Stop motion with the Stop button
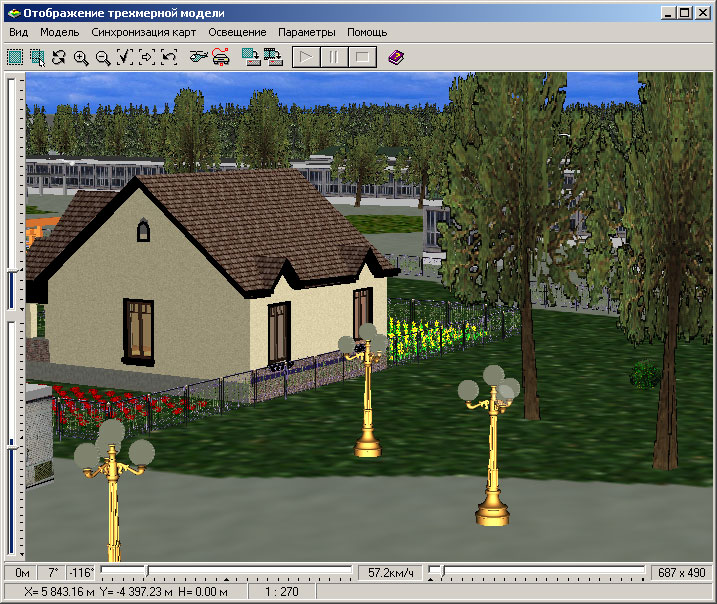The image size is (717, 604). (363, 58)
